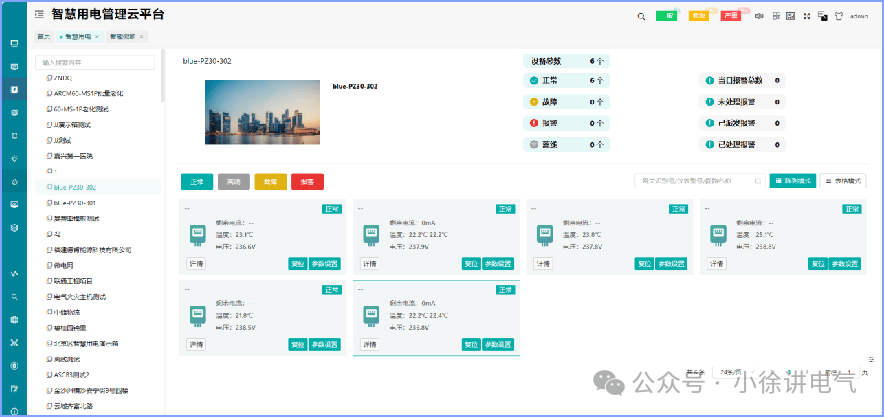Switch to the table mode view
This screenshot has height=417, width=884.
[843, 181]
